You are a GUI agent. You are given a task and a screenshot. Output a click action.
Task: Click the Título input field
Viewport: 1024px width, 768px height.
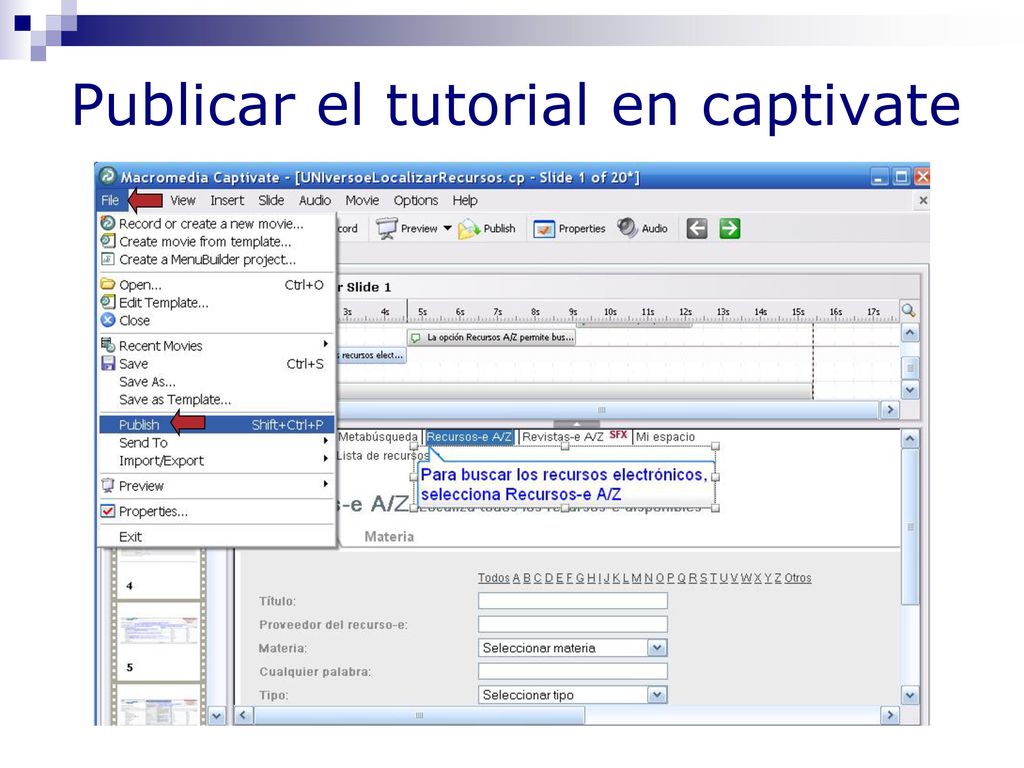pos(573,601)
